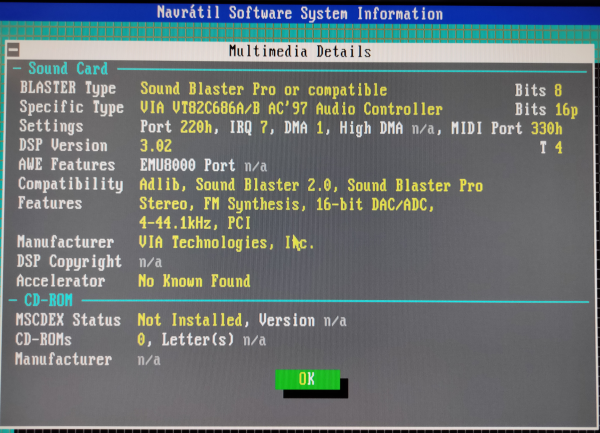The height and width of the screenshot is (433, 600).
Task: Click the CD-ROMs label
Action: click(43, 339)
